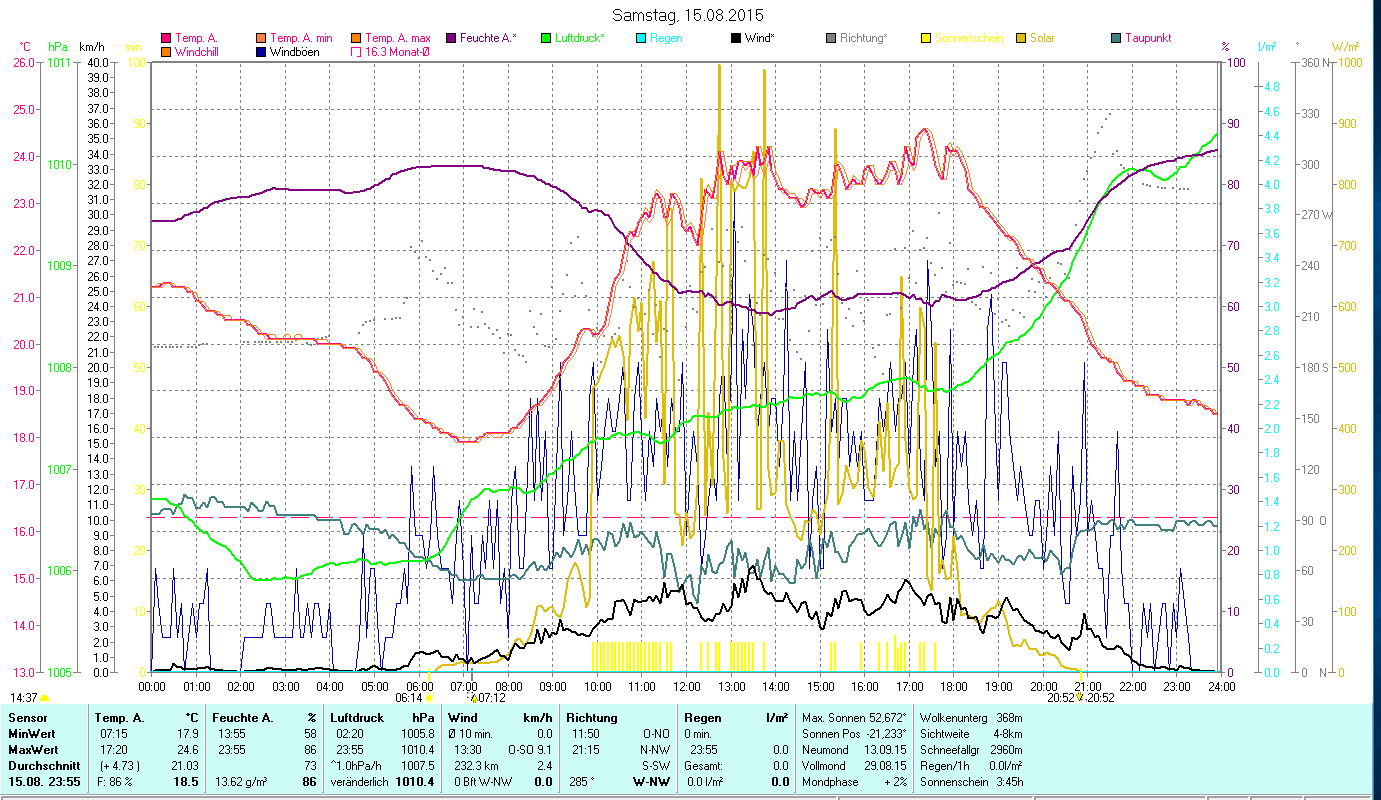Click the Neumond 13.09.15 entry
1381x800 pixels.
855,750
